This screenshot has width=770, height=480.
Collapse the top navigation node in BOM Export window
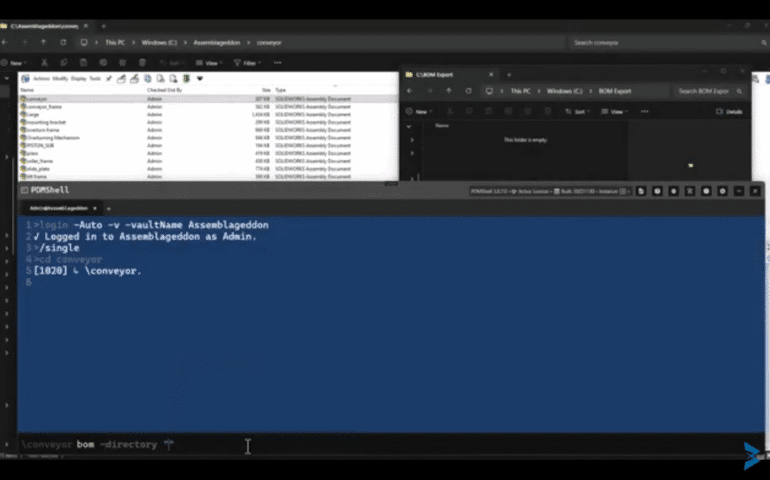pos(409,126)
